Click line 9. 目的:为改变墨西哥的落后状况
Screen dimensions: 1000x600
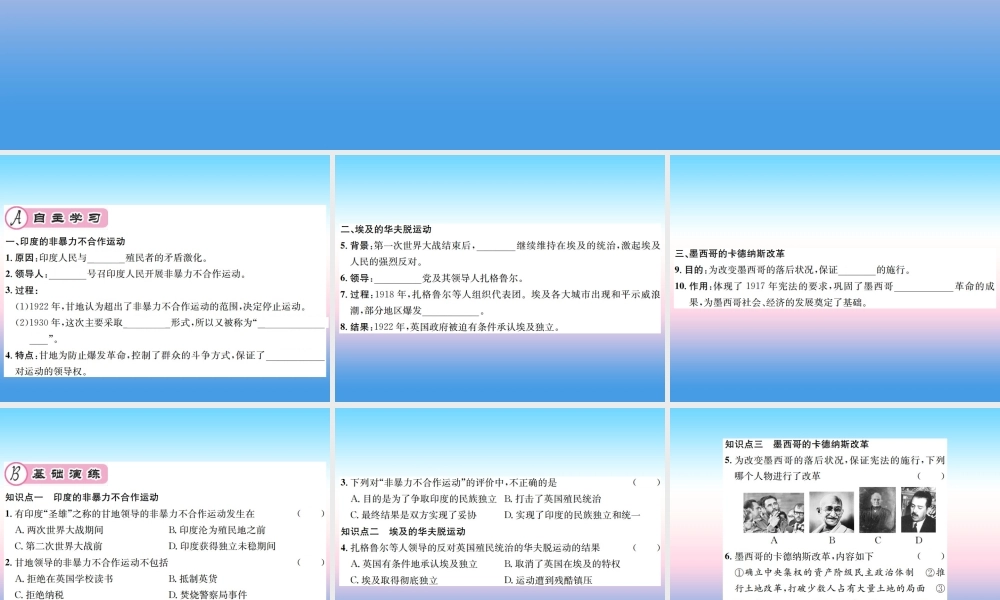pyautogui.click(x=793, y=270)
